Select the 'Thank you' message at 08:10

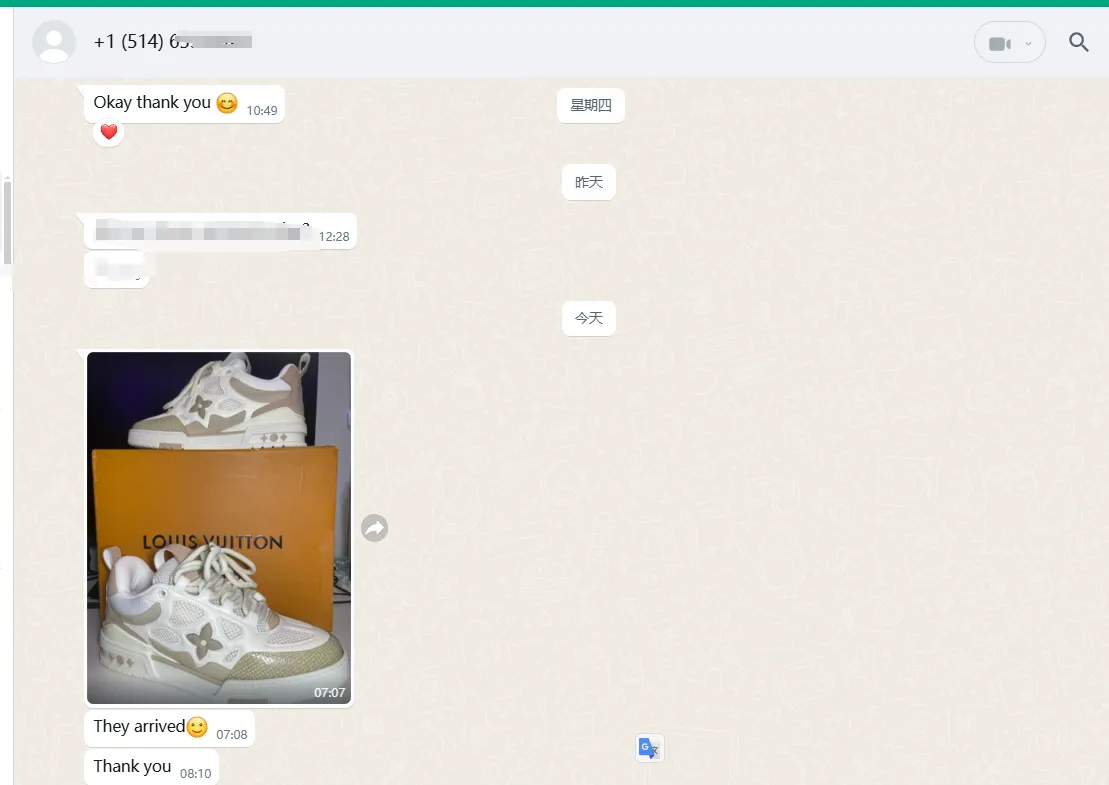click(151, 767)
